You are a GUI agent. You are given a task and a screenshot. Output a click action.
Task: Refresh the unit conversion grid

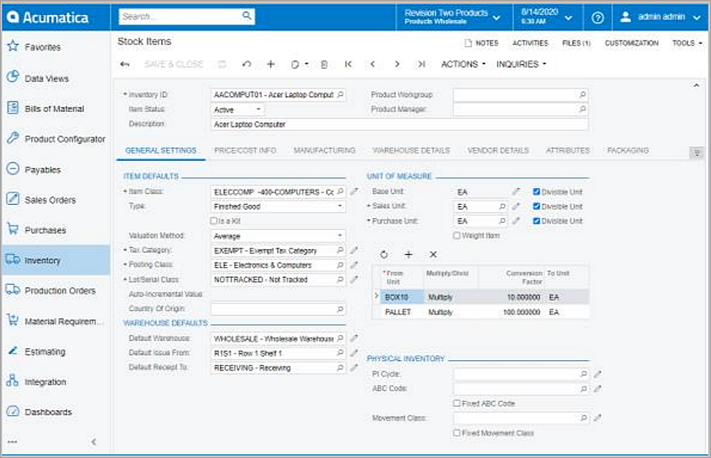pyautogui.click(x=384, y=255)
